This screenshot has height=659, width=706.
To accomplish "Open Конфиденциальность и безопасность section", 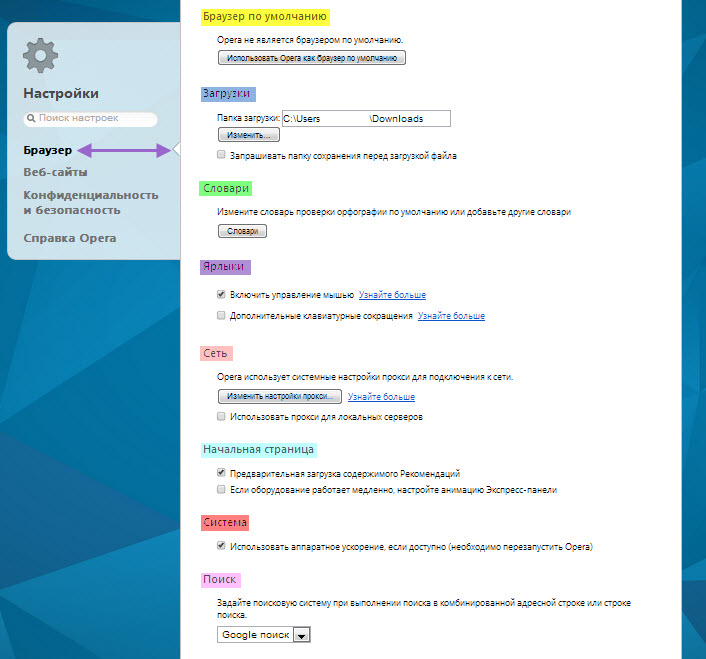I will (91, 203).
